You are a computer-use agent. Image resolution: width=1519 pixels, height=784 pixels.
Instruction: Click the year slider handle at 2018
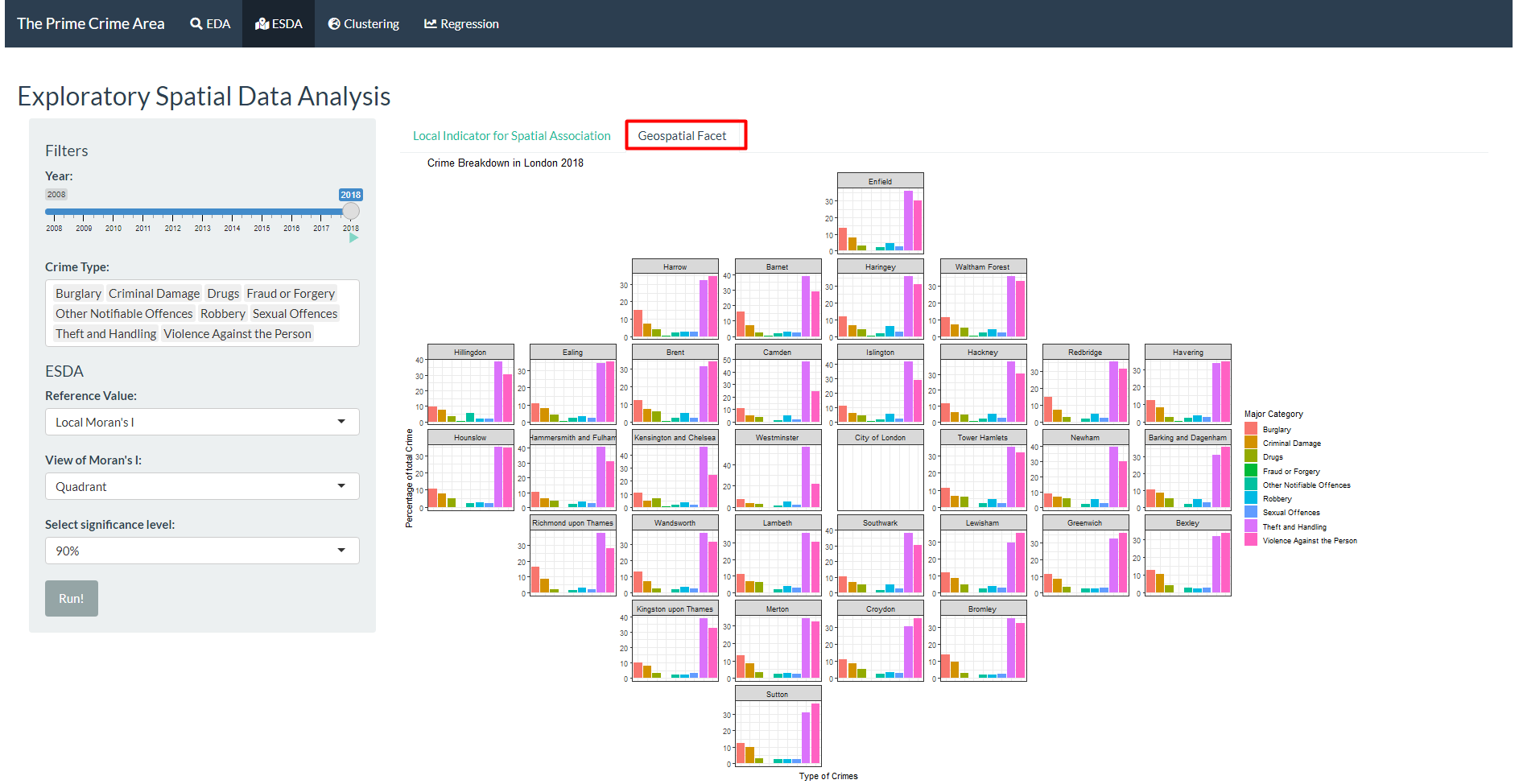pos(351,212)
